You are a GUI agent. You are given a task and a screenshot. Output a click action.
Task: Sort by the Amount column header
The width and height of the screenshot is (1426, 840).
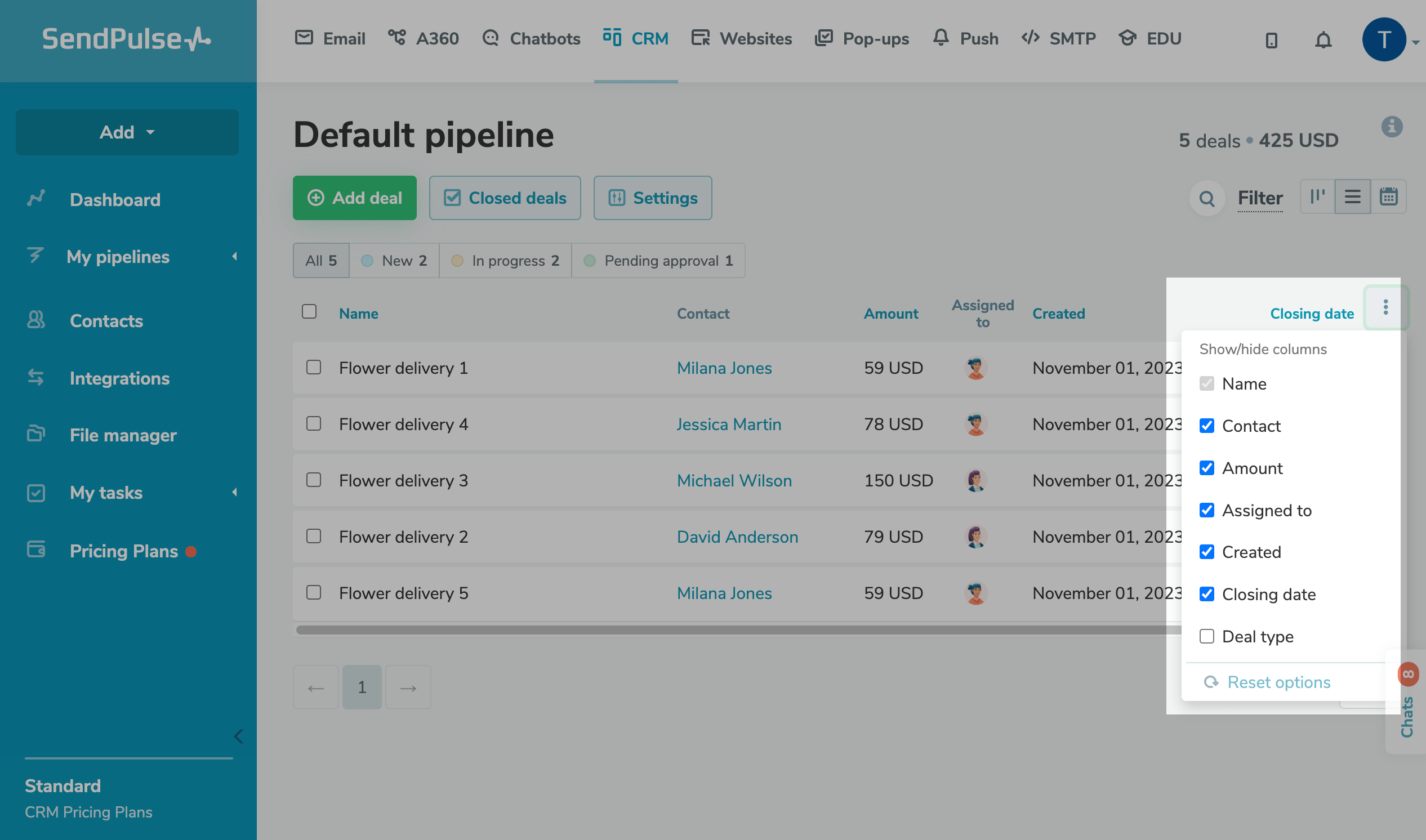coord(890,314)
